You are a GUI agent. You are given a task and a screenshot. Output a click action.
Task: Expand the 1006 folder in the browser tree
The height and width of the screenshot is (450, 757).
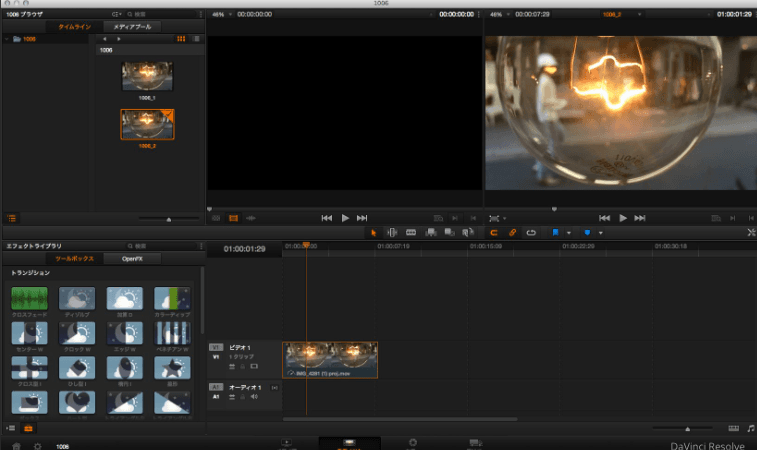click(7, 39)
